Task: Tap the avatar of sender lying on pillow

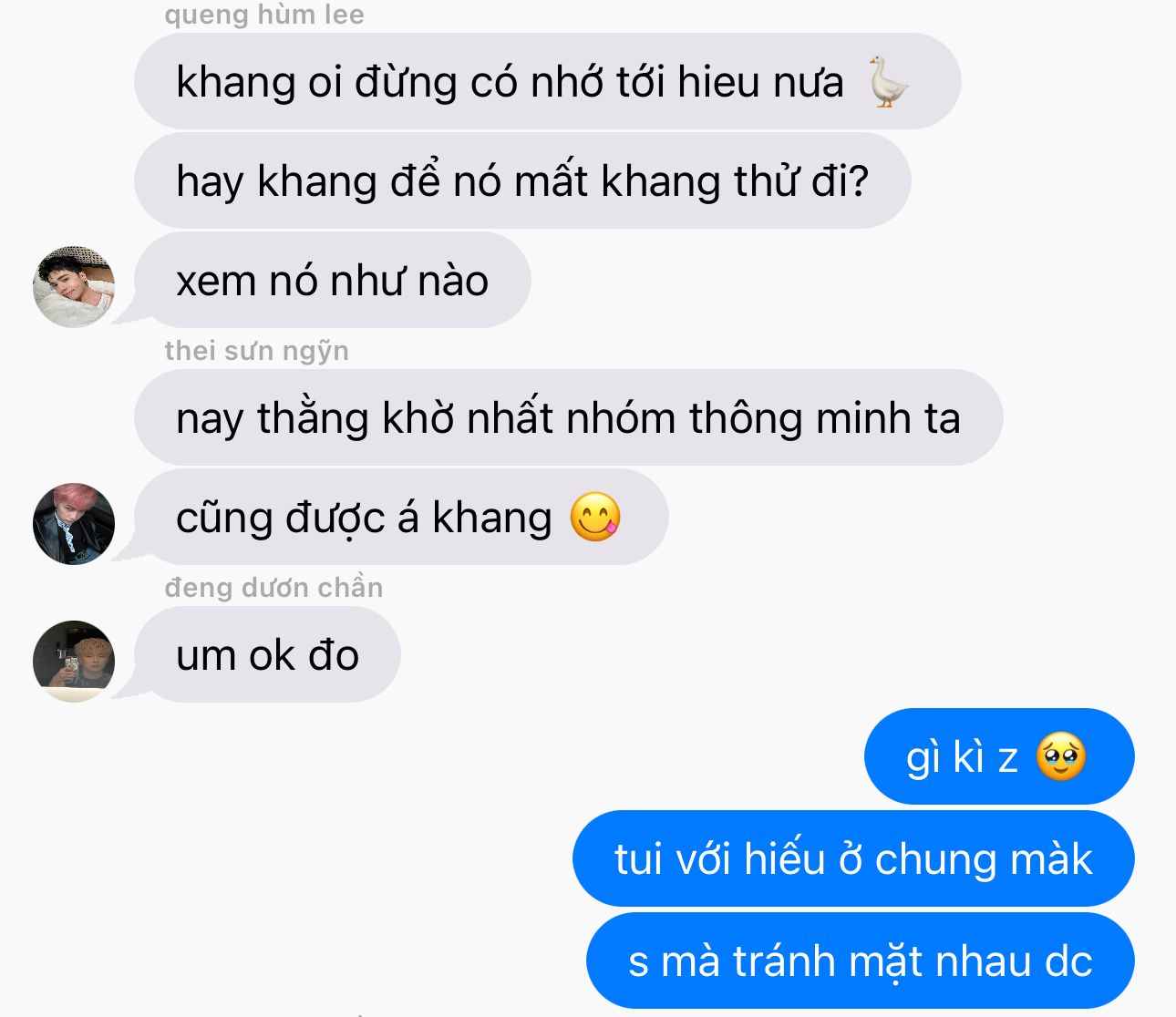Action: click(74, 286)
